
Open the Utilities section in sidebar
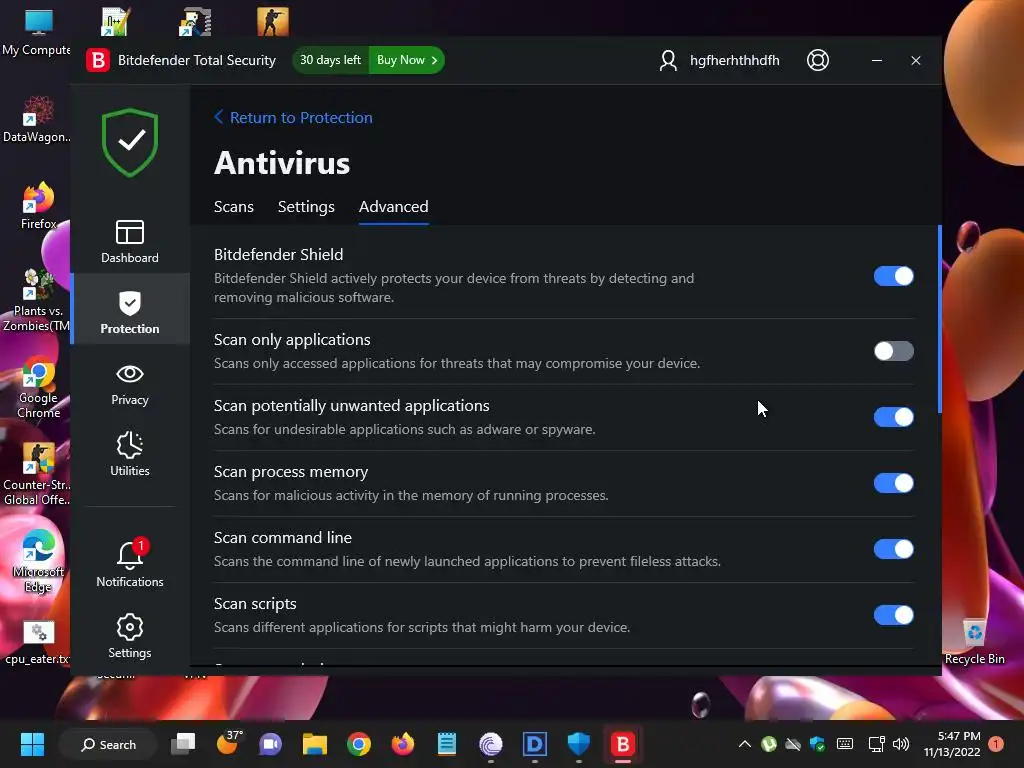tap(129, 454)
